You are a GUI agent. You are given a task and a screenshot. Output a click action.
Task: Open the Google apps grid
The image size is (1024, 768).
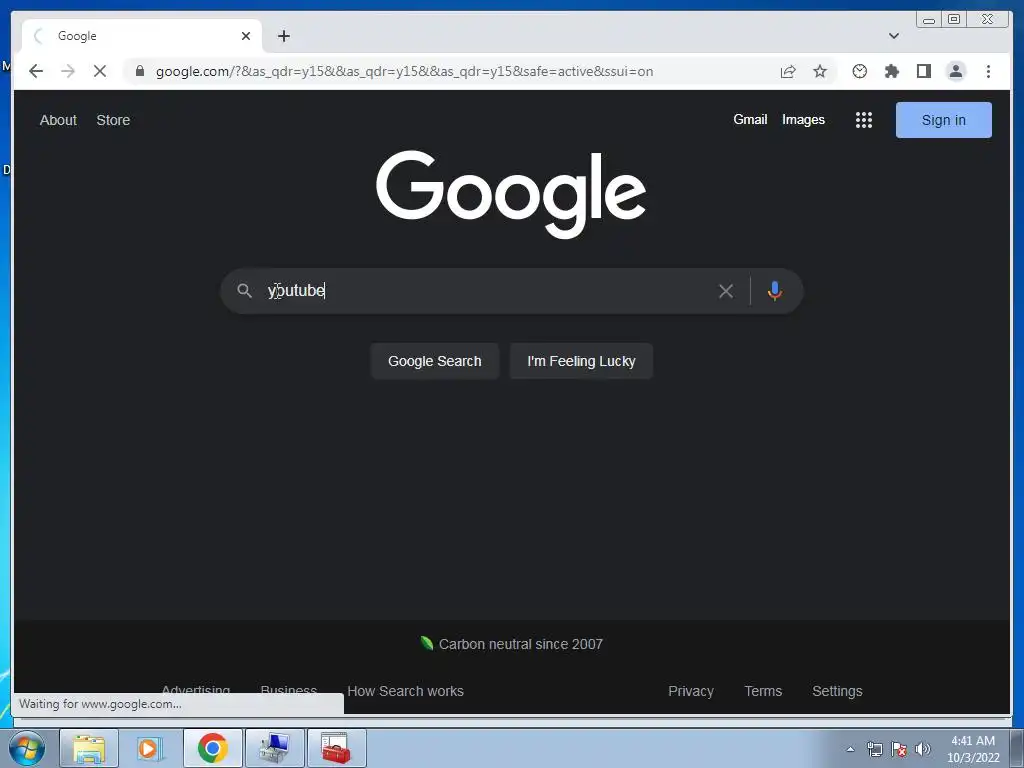pyautogui.click(x=863, y=120)
